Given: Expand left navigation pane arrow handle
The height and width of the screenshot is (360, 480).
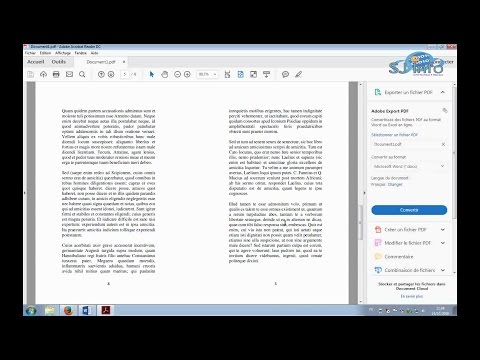Looking at the screenshot, I should coord(25,193).
